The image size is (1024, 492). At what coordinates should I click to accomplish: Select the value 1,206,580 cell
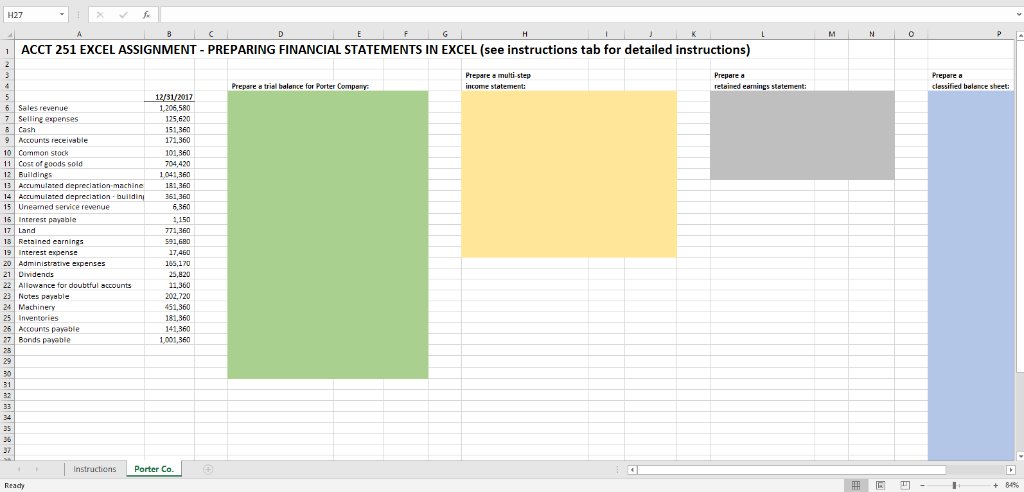click(x=169, y=108)
